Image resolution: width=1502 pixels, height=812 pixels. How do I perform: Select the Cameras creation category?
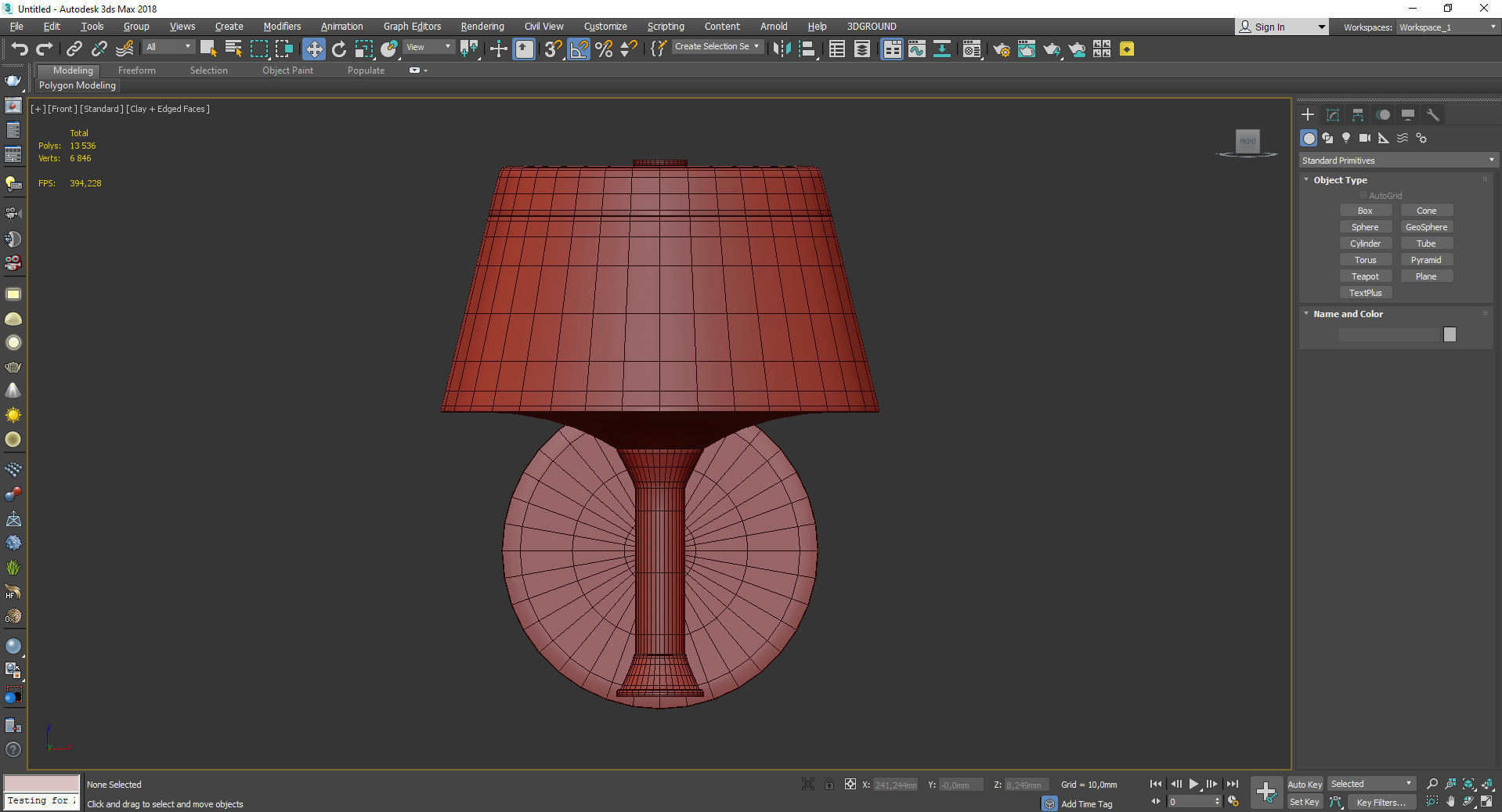[1365, 138]
